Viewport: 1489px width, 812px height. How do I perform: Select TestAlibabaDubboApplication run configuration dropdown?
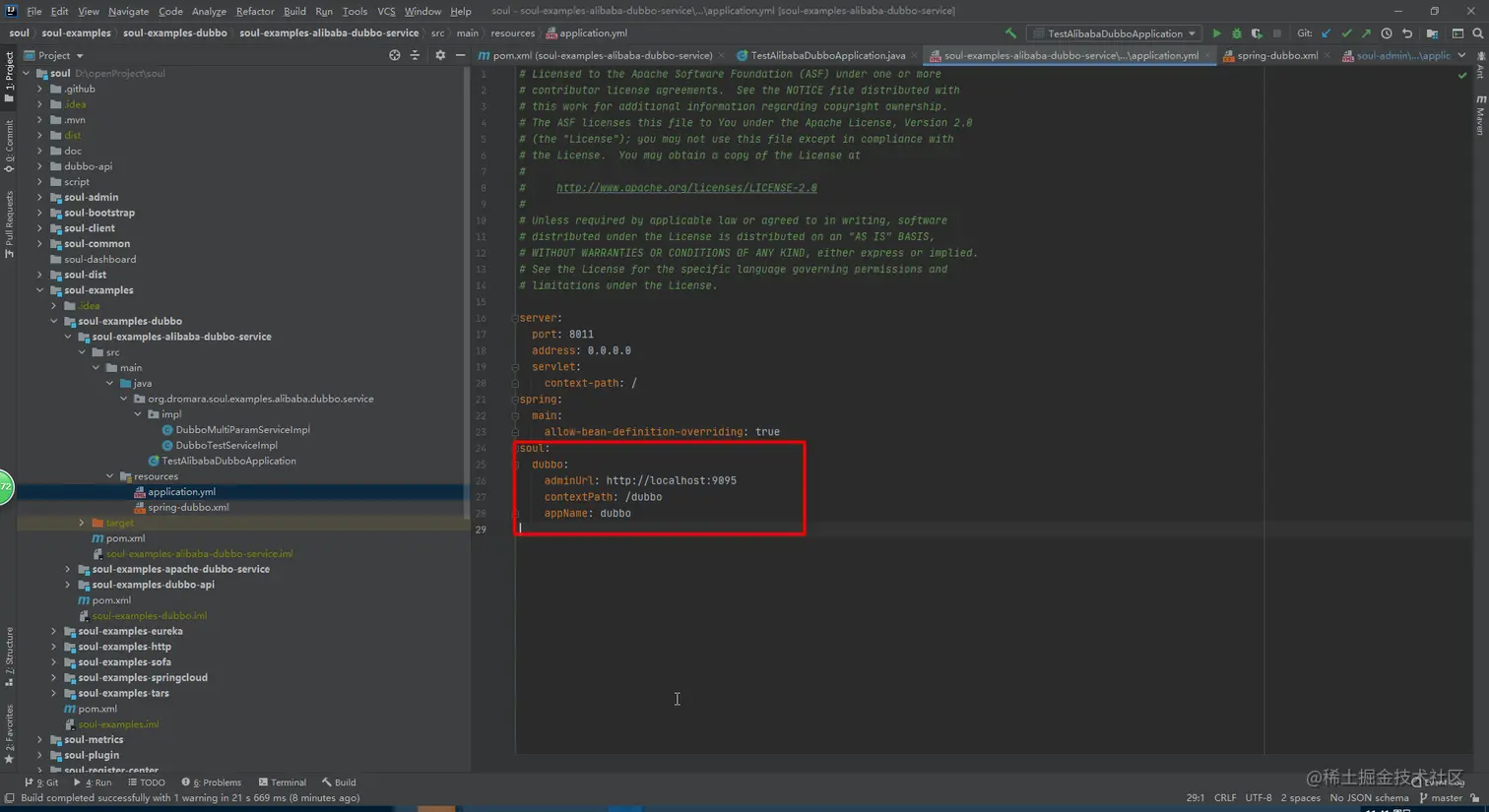click(x=1114, y=33)
